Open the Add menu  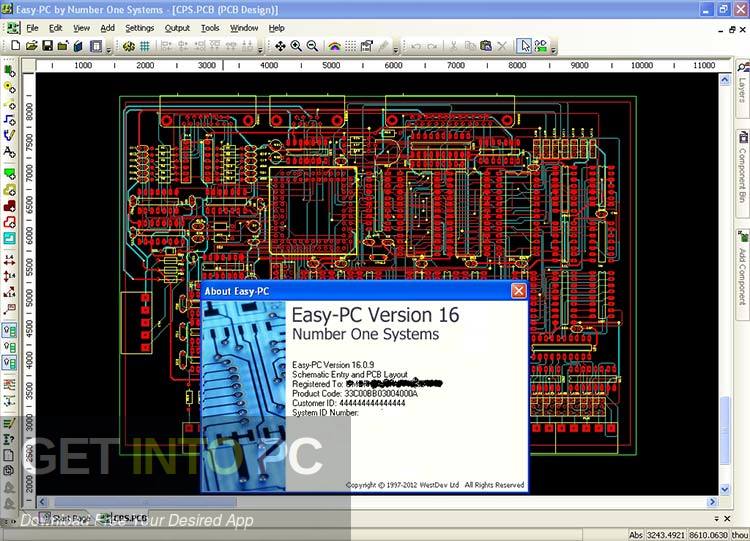tap(107, 28)
